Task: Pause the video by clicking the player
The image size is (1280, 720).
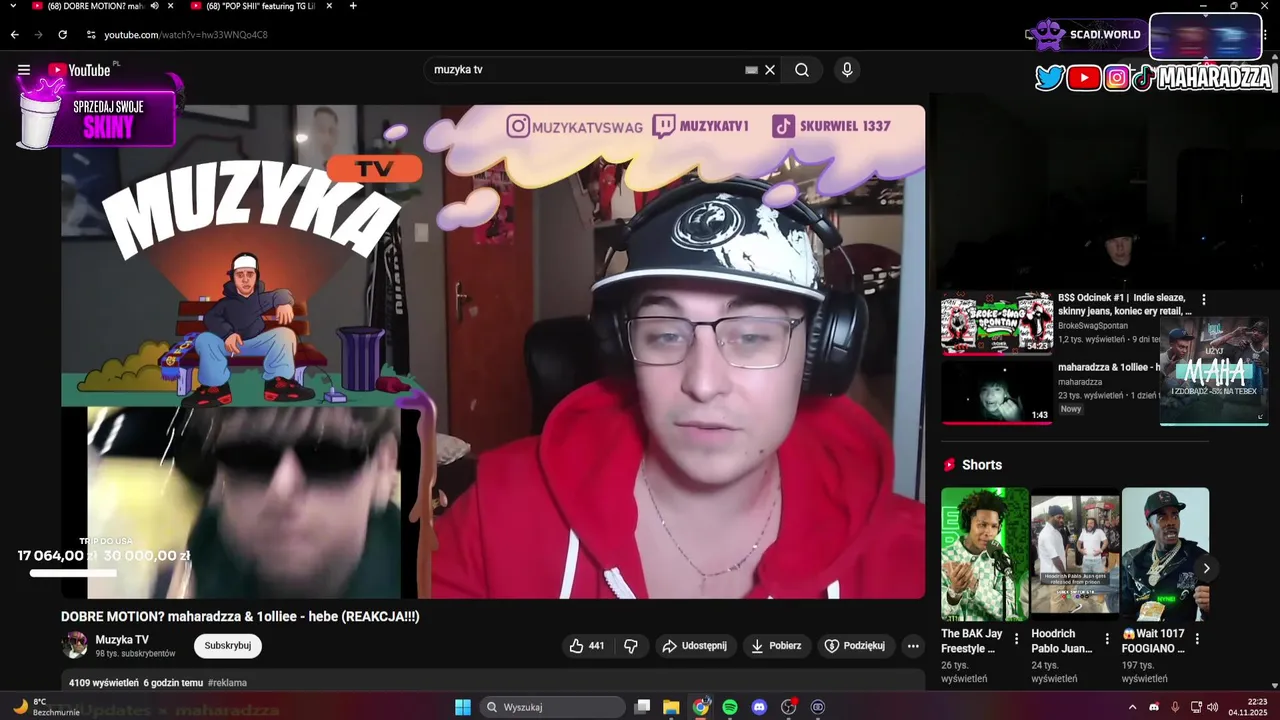Action: [x=493, y=352]
